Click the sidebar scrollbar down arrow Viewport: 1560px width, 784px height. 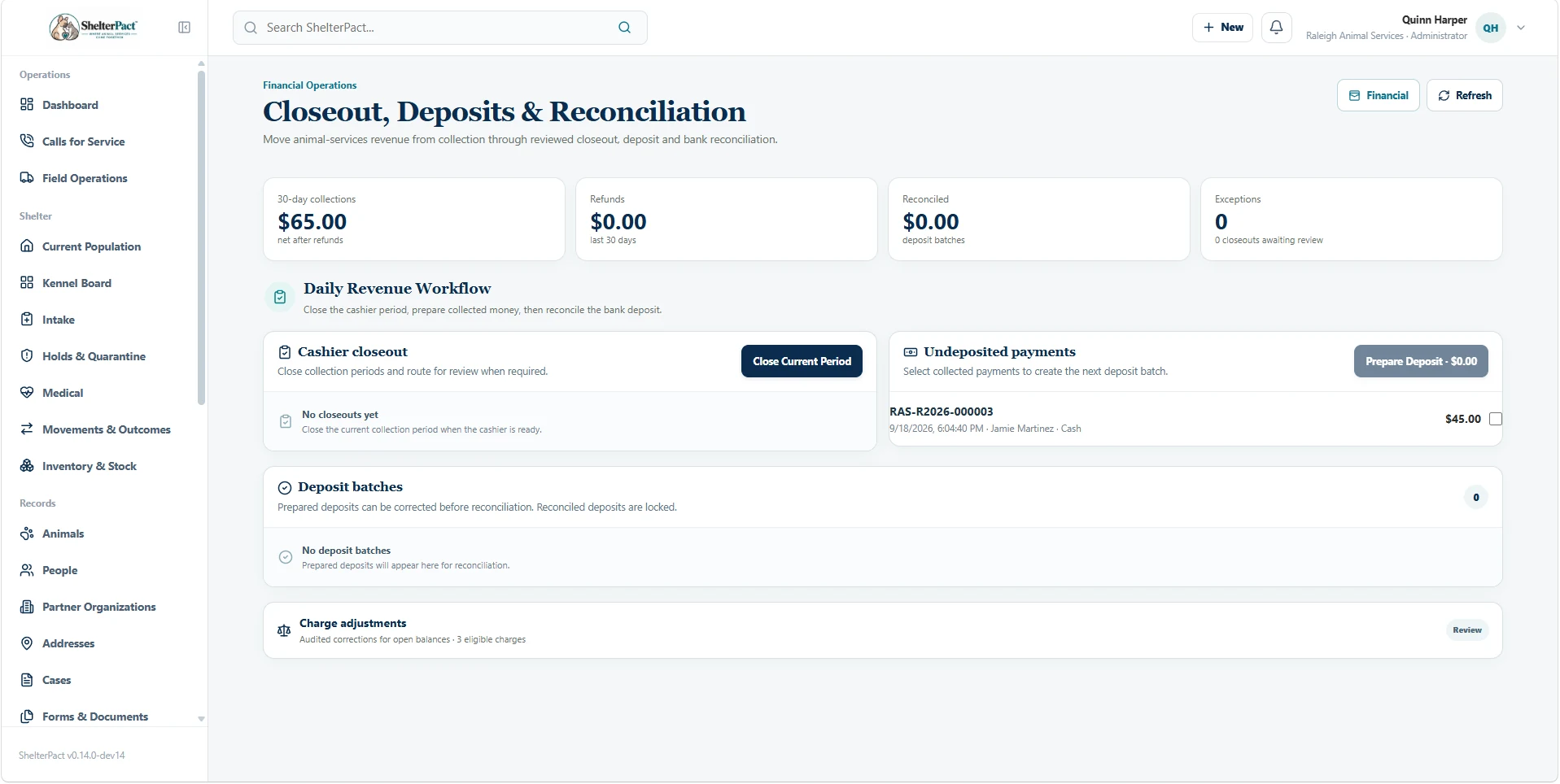pos(201,719)
